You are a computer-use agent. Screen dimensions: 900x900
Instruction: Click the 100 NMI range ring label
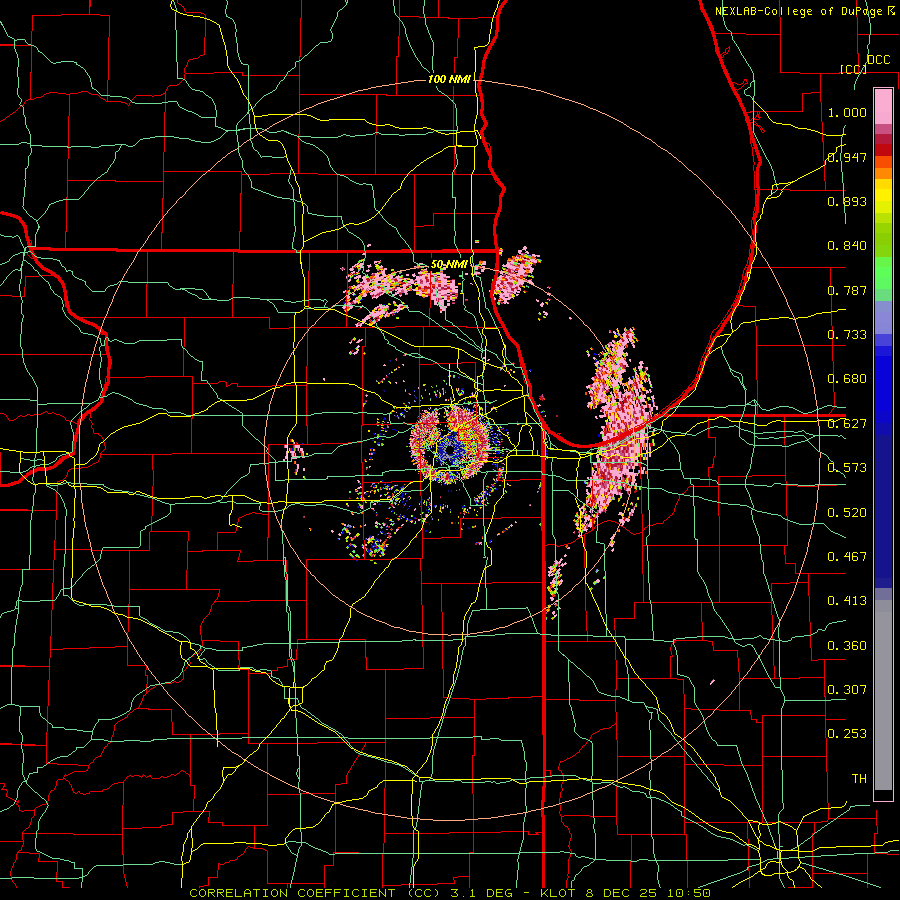[449, 79]
